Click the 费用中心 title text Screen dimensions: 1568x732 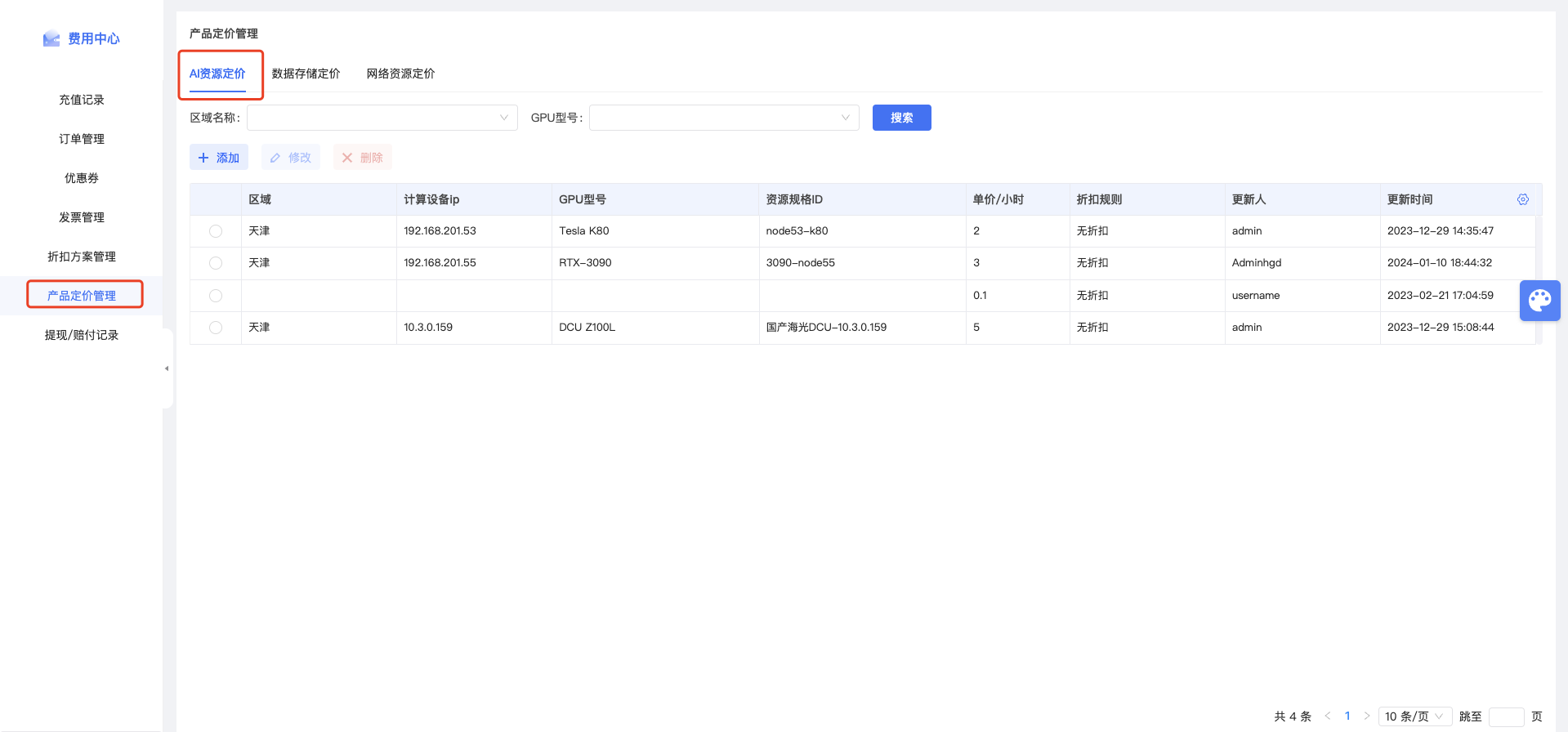coord(94,38)
